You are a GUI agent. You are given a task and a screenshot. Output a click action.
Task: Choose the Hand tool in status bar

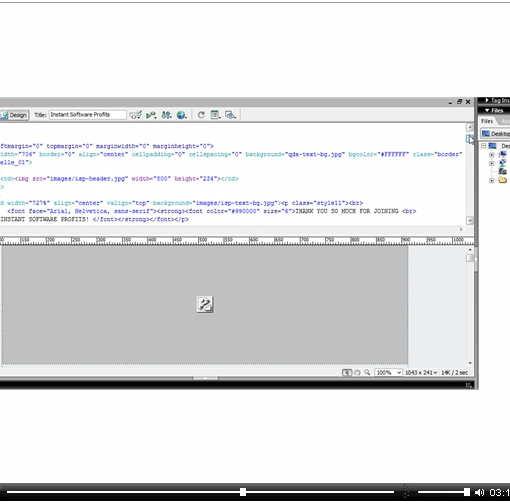tap(357, 372)
